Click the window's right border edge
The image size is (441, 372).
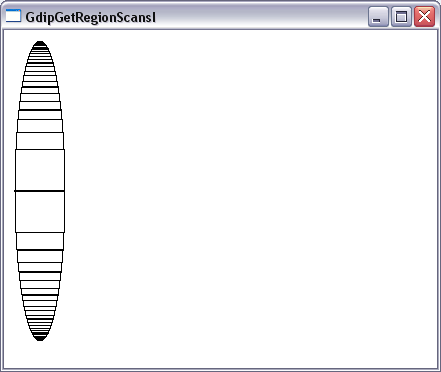439,200
